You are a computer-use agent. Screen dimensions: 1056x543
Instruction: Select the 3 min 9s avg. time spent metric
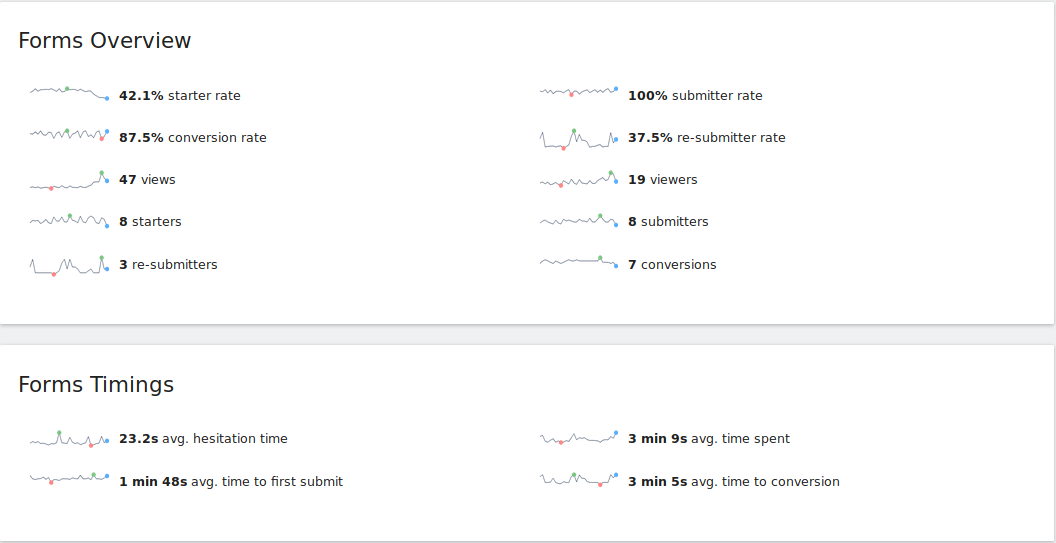[x=709, y=439]
